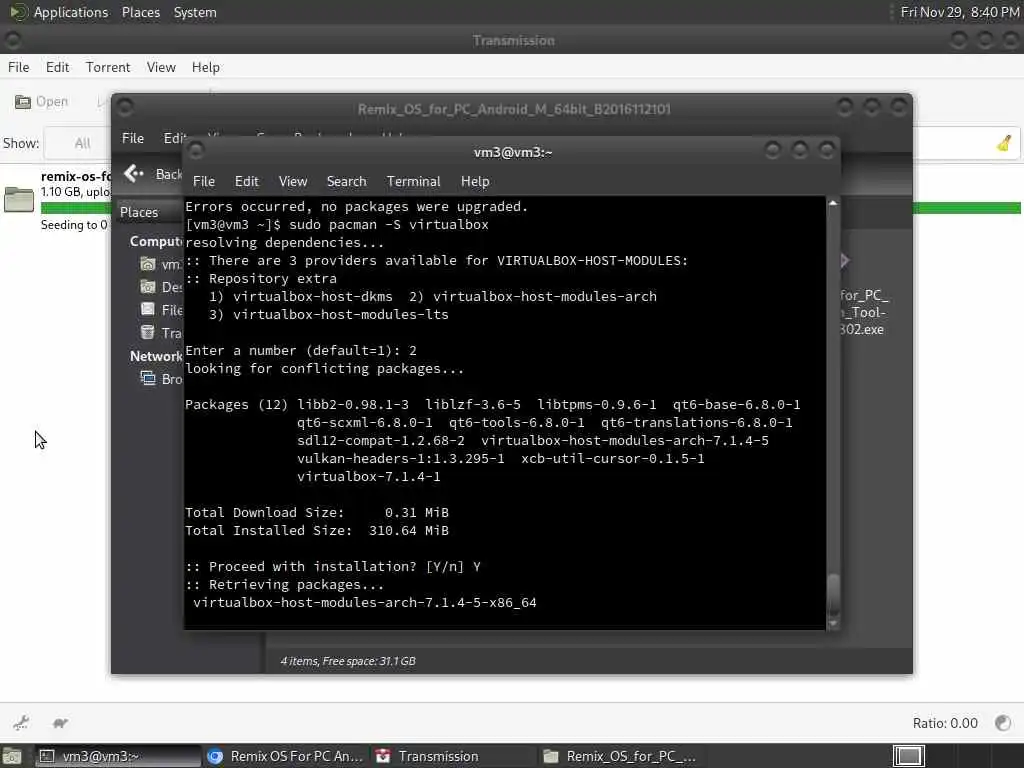Open the terminal File menu
This screenshot has width=1024, height=768.
point(204,182)
